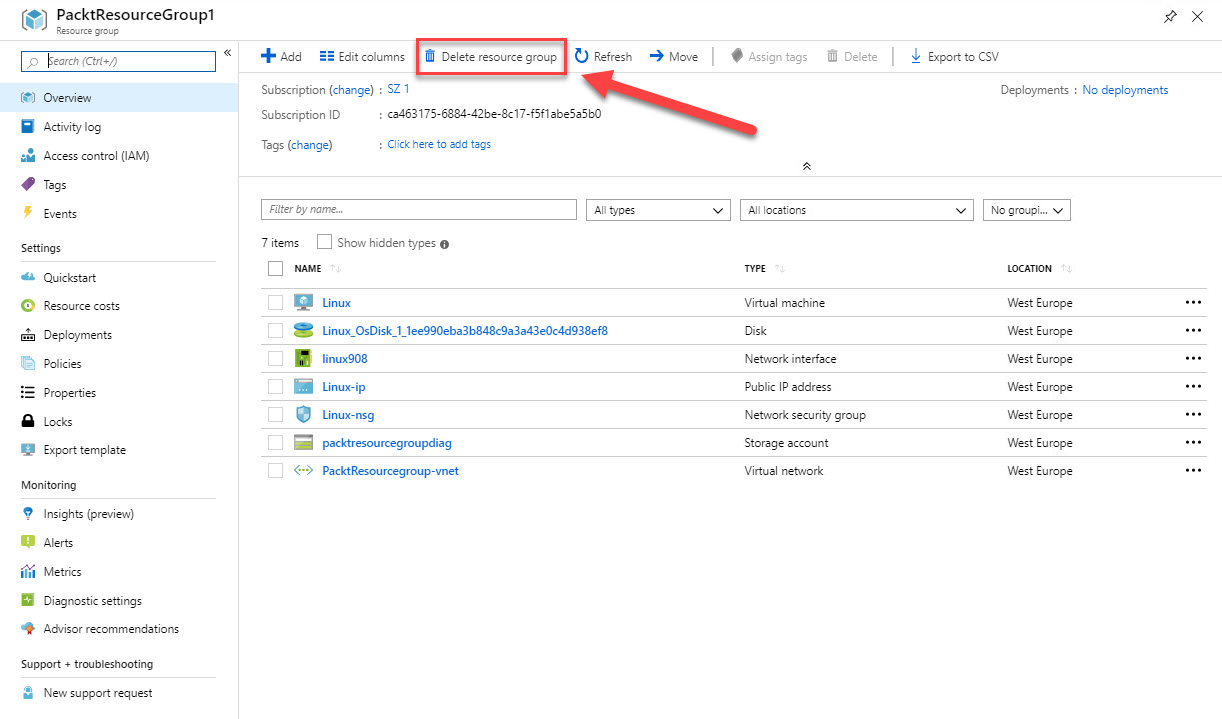Open more options for Linux virtual machine row
Screen dimensions: 1222x719
[x=1192, y=302]
